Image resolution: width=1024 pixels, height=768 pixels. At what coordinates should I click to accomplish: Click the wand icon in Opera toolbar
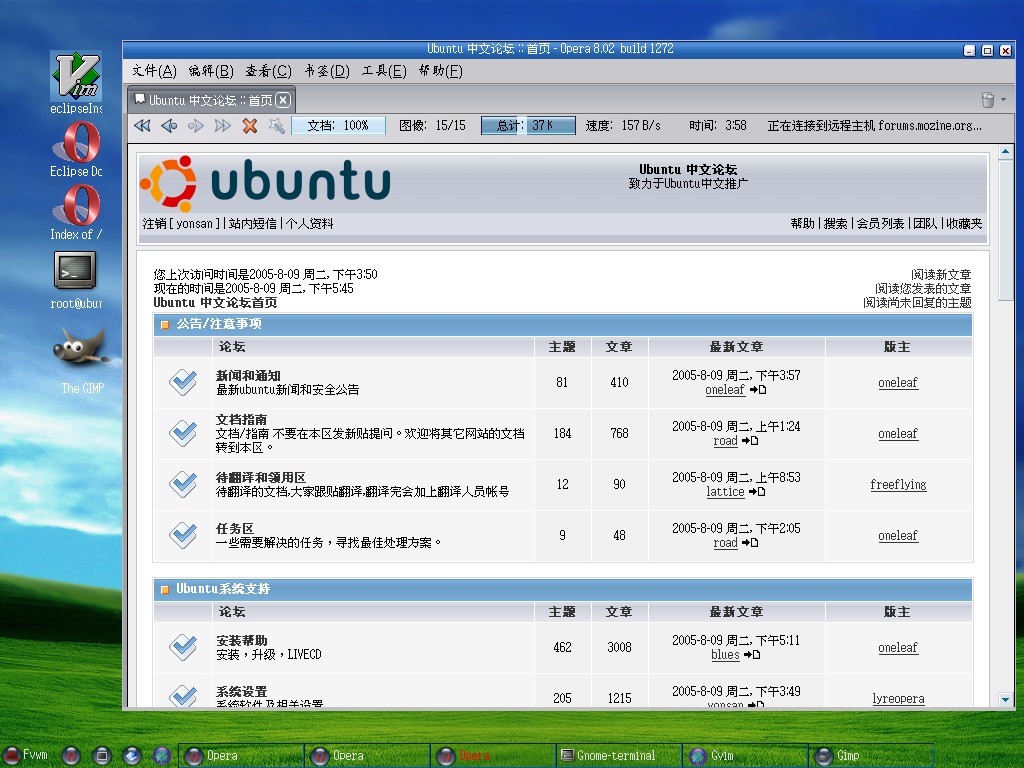[277, 125]
